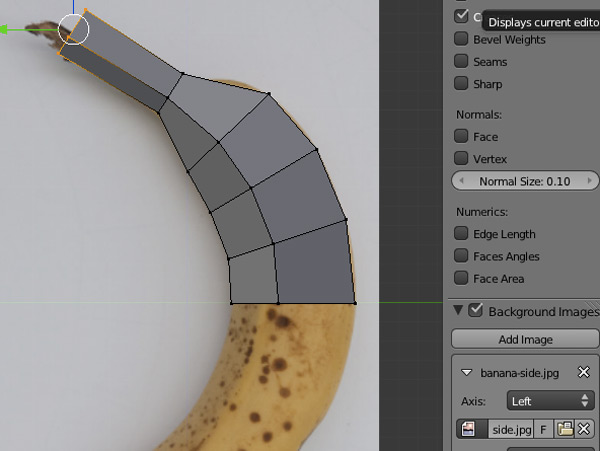Increase Normal Size with right arrow

click(x=589, y=181)
